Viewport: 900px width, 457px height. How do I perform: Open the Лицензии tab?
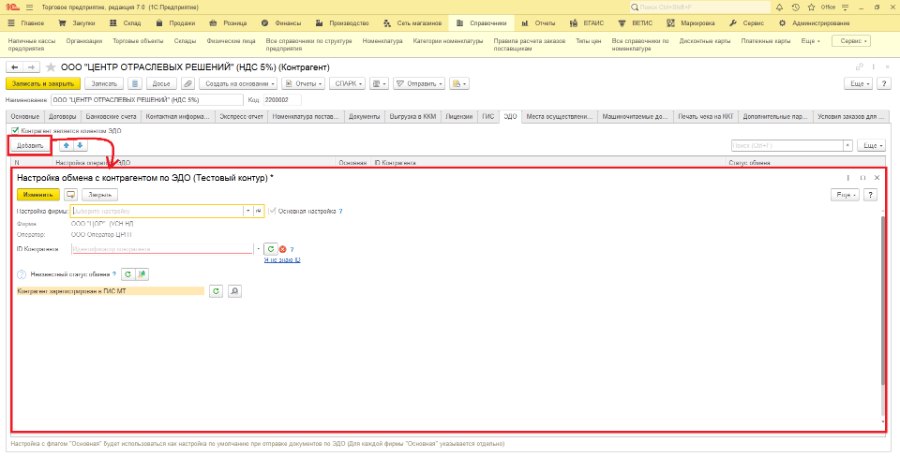tap(459, 117)
